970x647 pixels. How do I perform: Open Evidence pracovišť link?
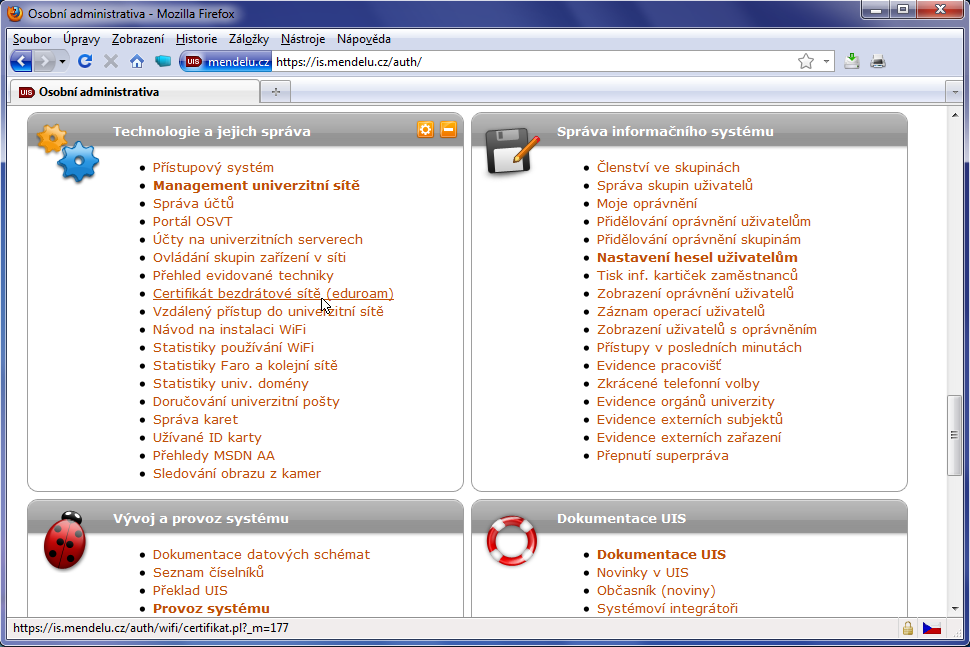pyautogui.click(x=659, y=366)
